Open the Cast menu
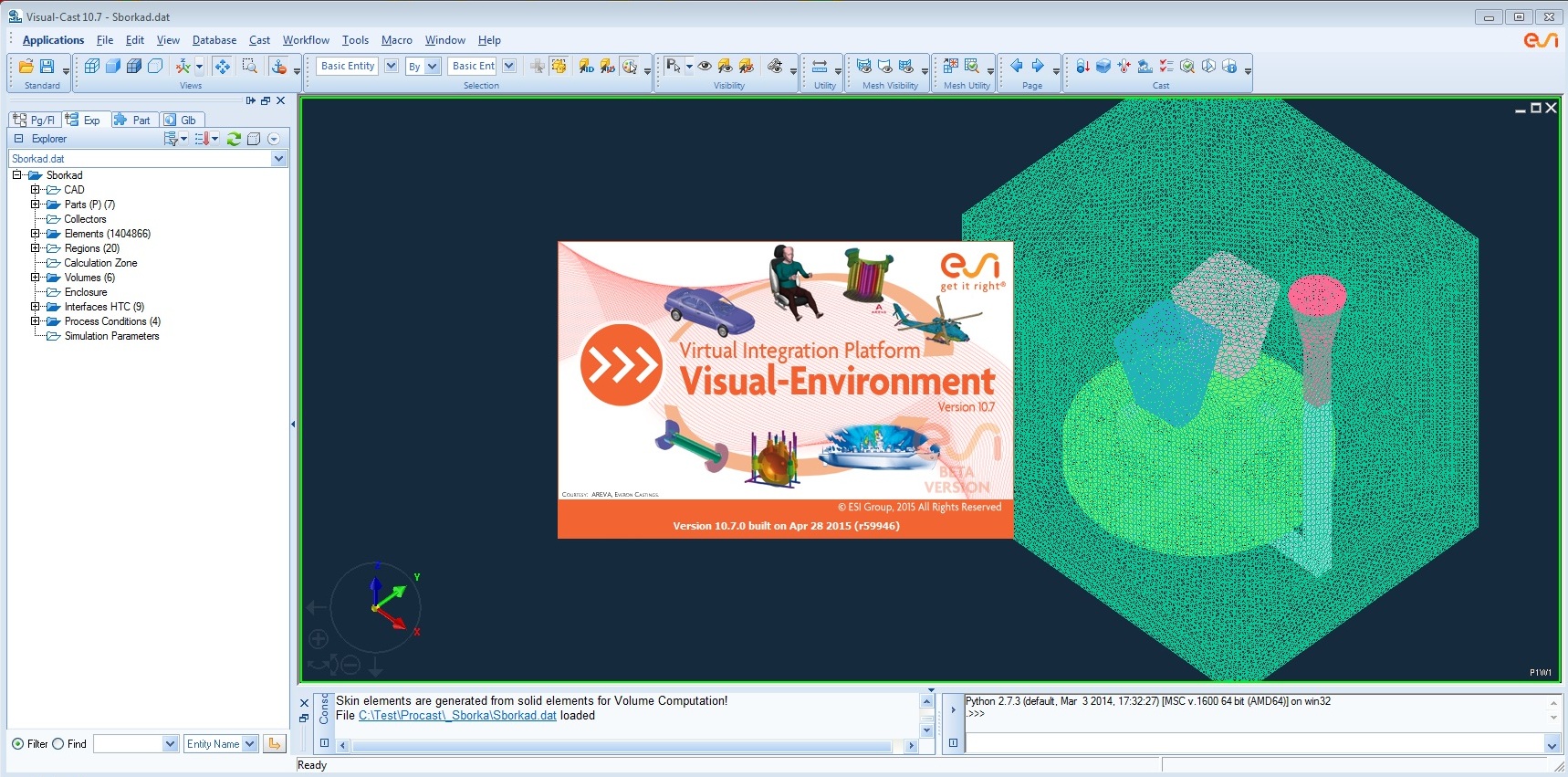 click(259, 40)
